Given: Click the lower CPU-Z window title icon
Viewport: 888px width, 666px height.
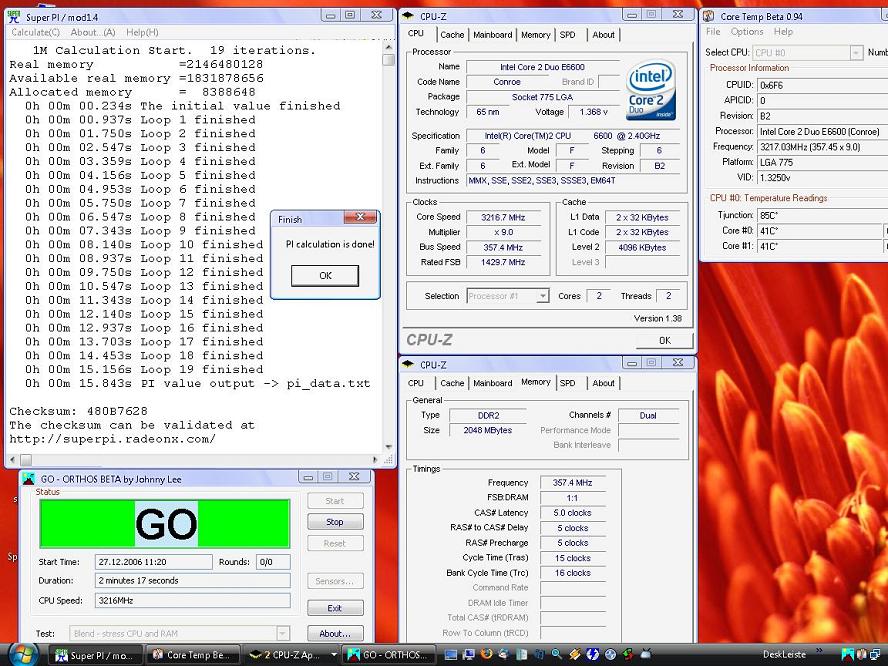Looking at the screenshot, I should (408, 364).
